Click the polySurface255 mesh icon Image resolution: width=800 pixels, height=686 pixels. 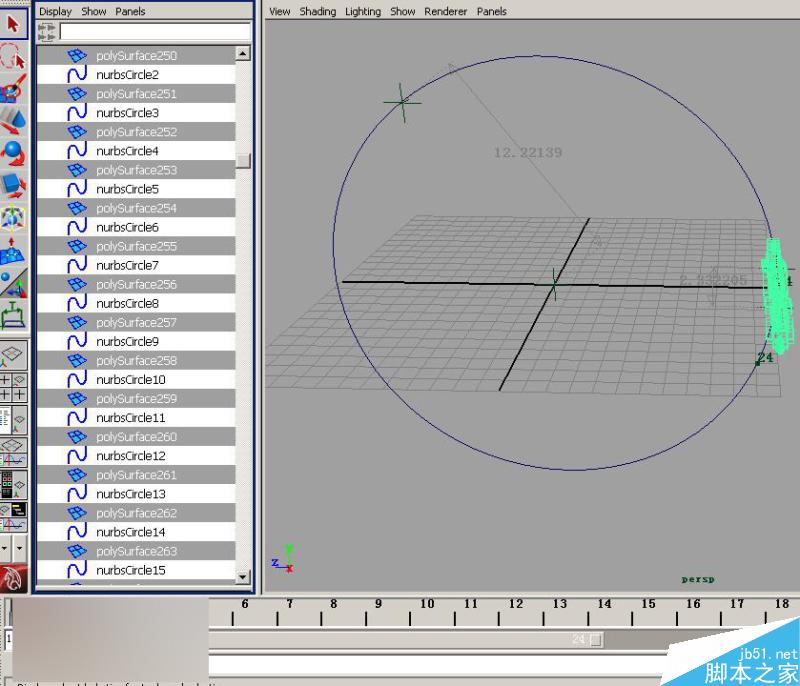(x=77, y=246)
